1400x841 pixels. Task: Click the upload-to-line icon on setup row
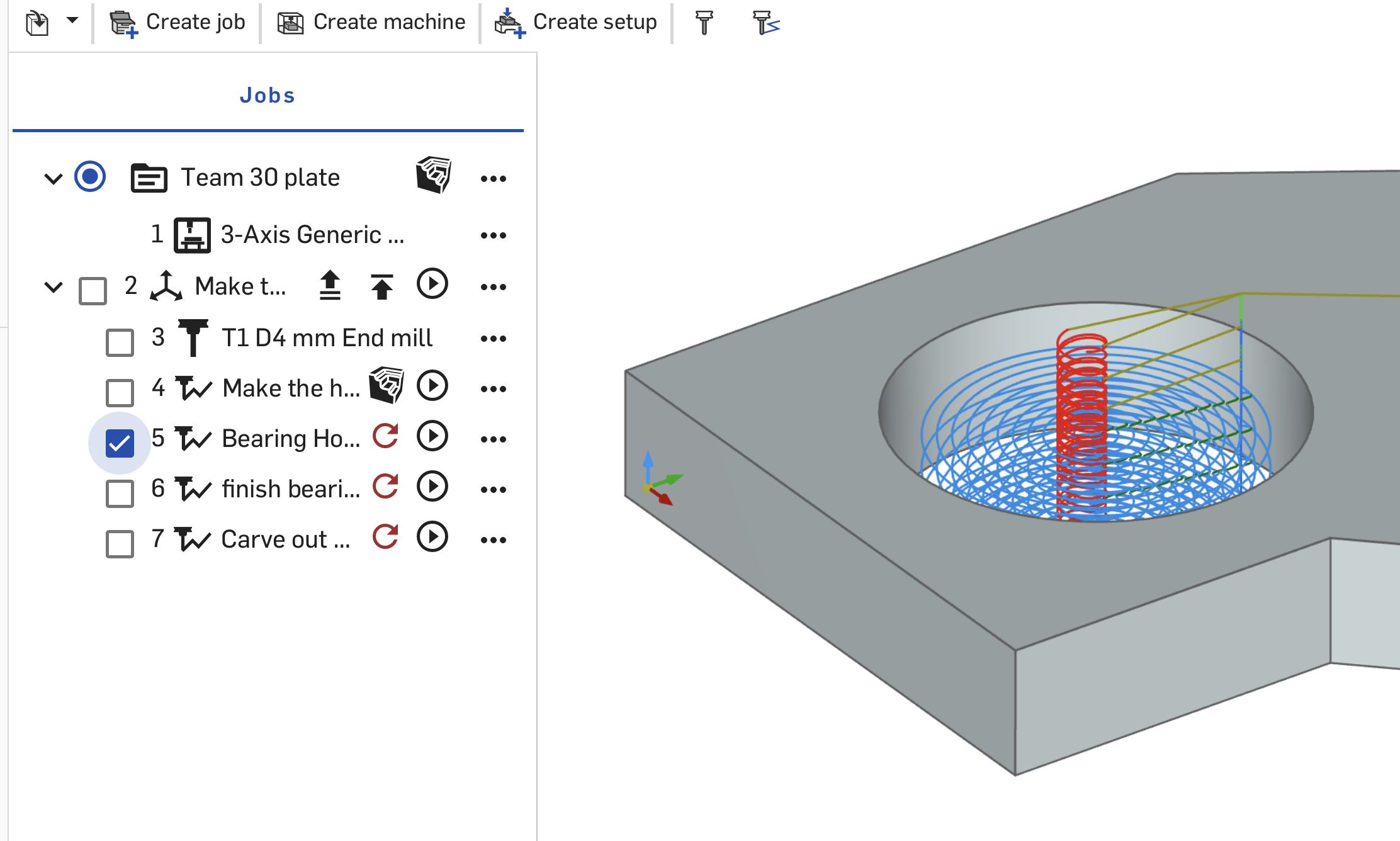[x=381, y=286]
